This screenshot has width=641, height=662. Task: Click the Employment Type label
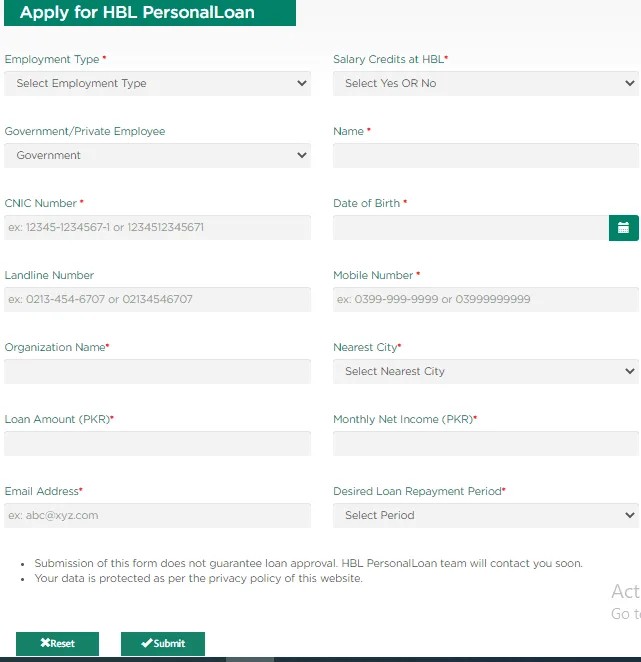(52, 59)
